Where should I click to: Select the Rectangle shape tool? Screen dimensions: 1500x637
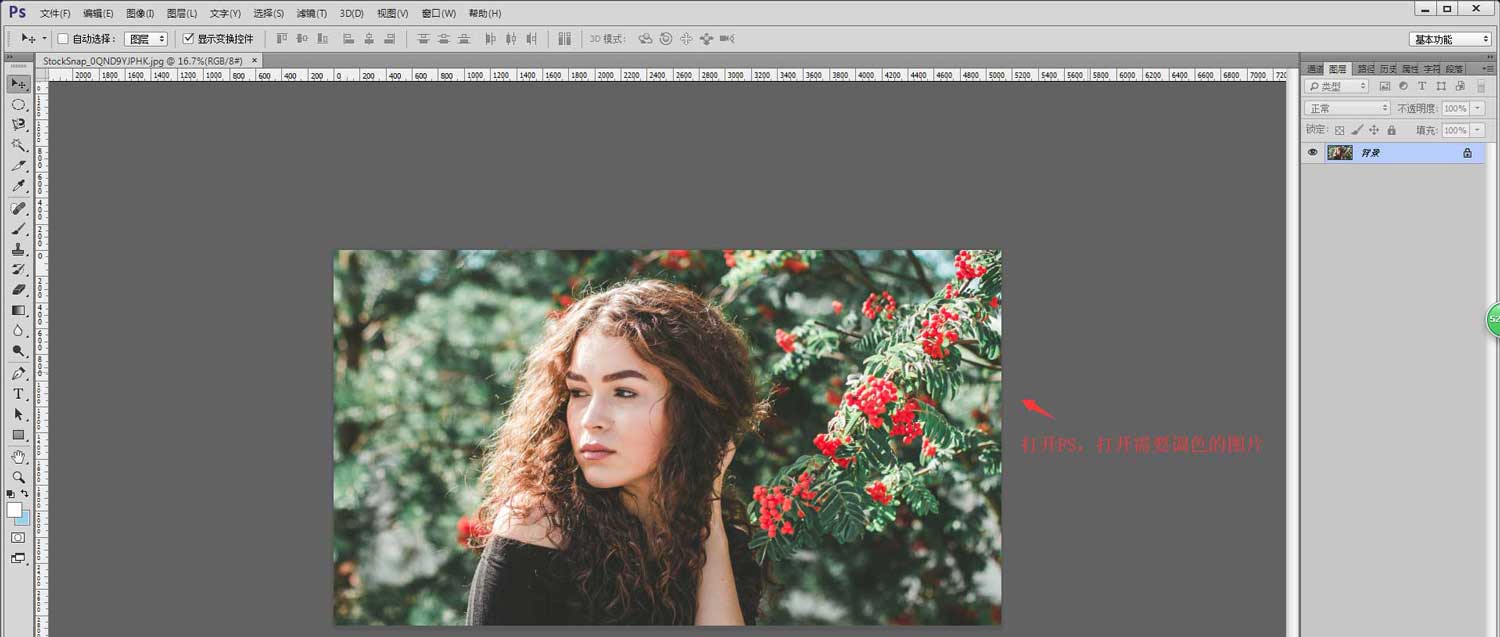point(18,435)
